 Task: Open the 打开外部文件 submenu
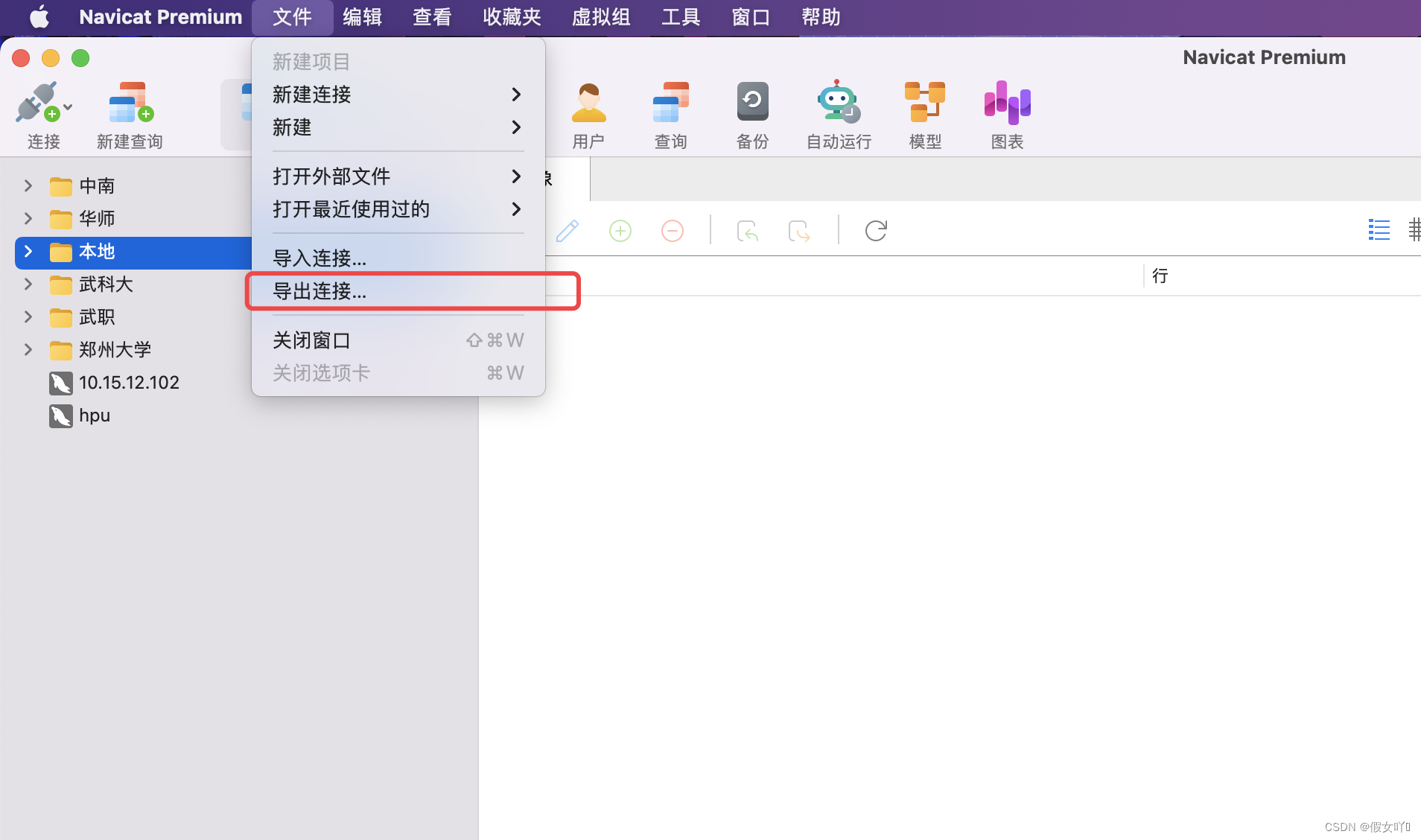coord(398,176)
